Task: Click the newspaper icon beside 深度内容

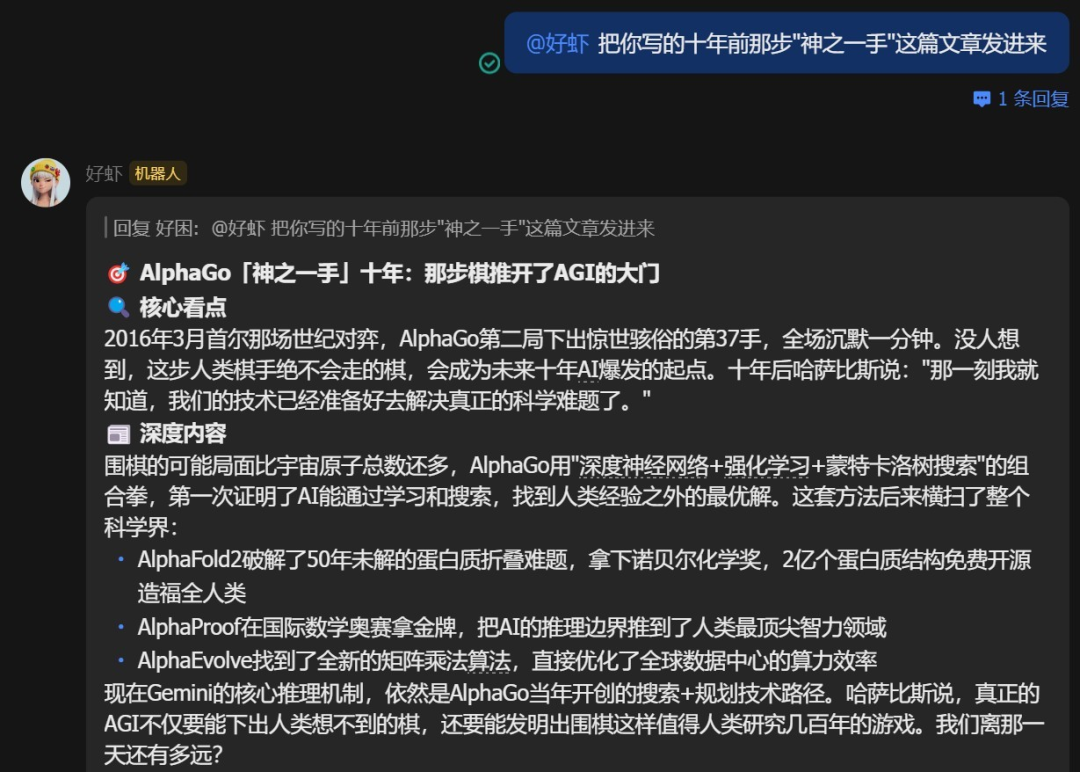Action: point(118,434)
